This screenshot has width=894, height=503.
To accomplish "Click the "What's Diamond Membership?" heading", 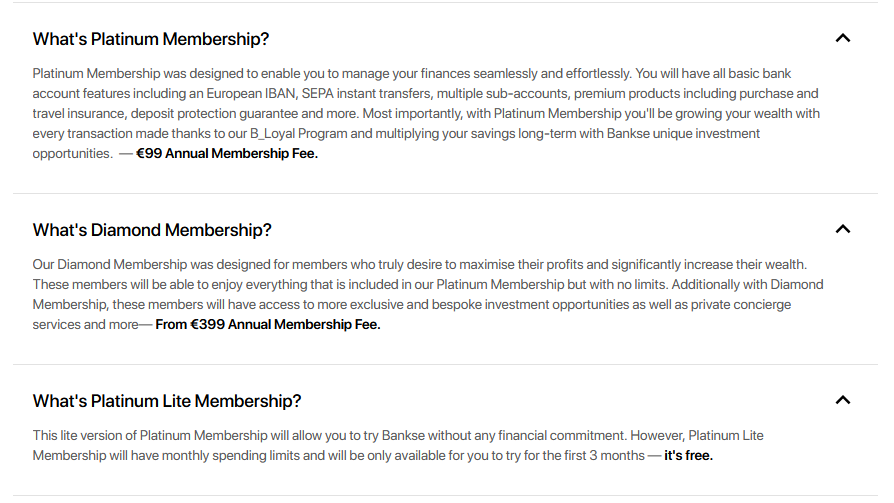I will coord(152,230).
